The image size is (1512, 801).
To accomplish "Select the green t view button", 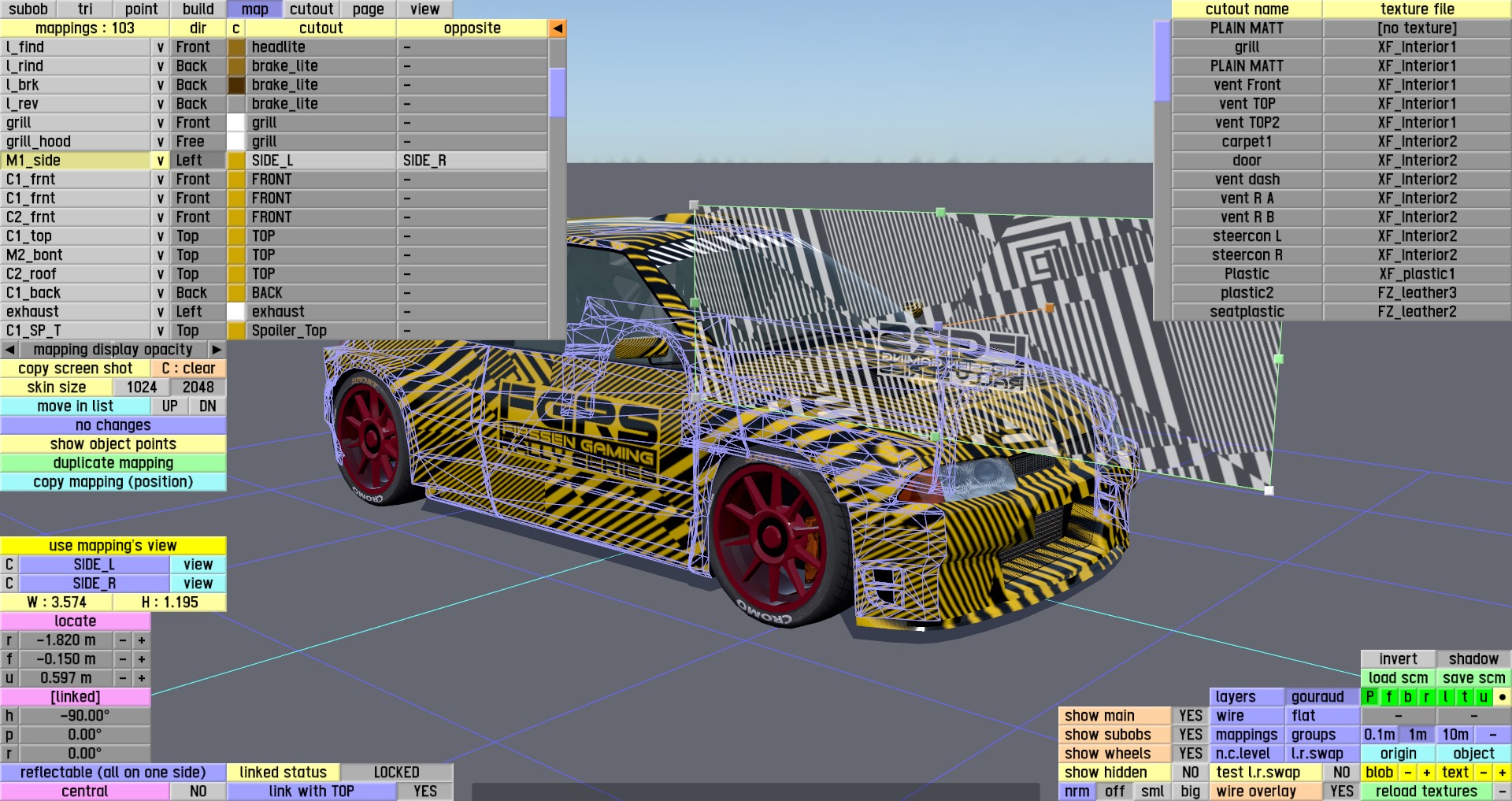I will click(1465, 697).
